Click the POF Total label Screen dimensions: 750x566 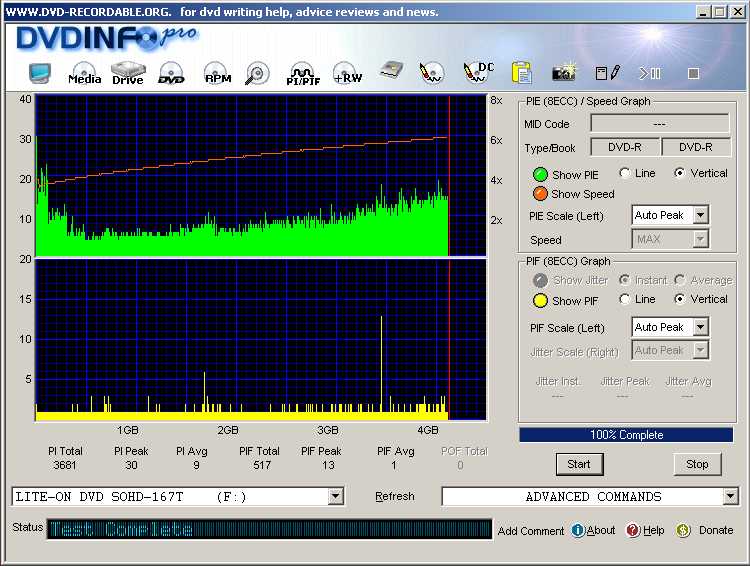[x=464, y=451]
